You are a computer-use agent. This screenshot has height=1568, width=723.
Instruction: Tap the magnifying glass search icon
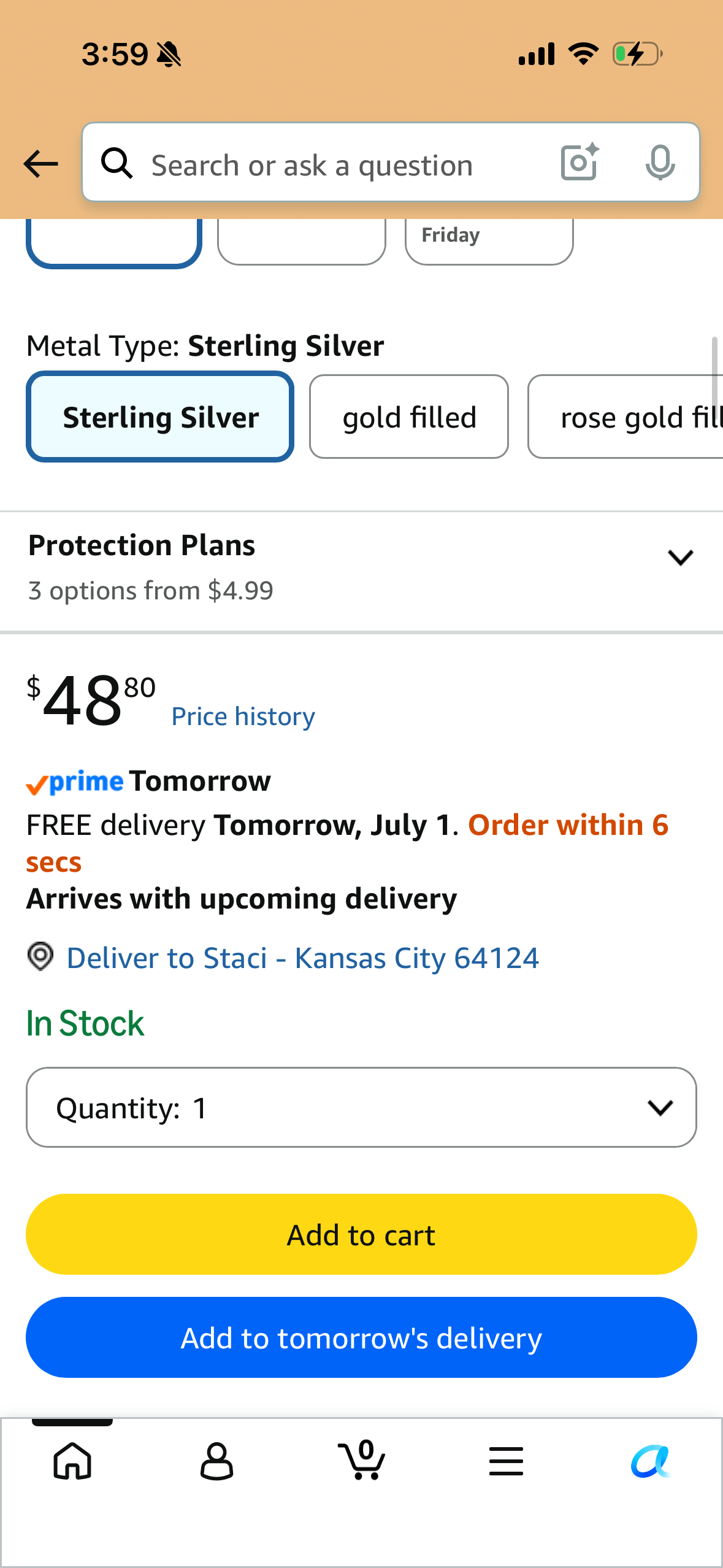[x=117, y=163]
